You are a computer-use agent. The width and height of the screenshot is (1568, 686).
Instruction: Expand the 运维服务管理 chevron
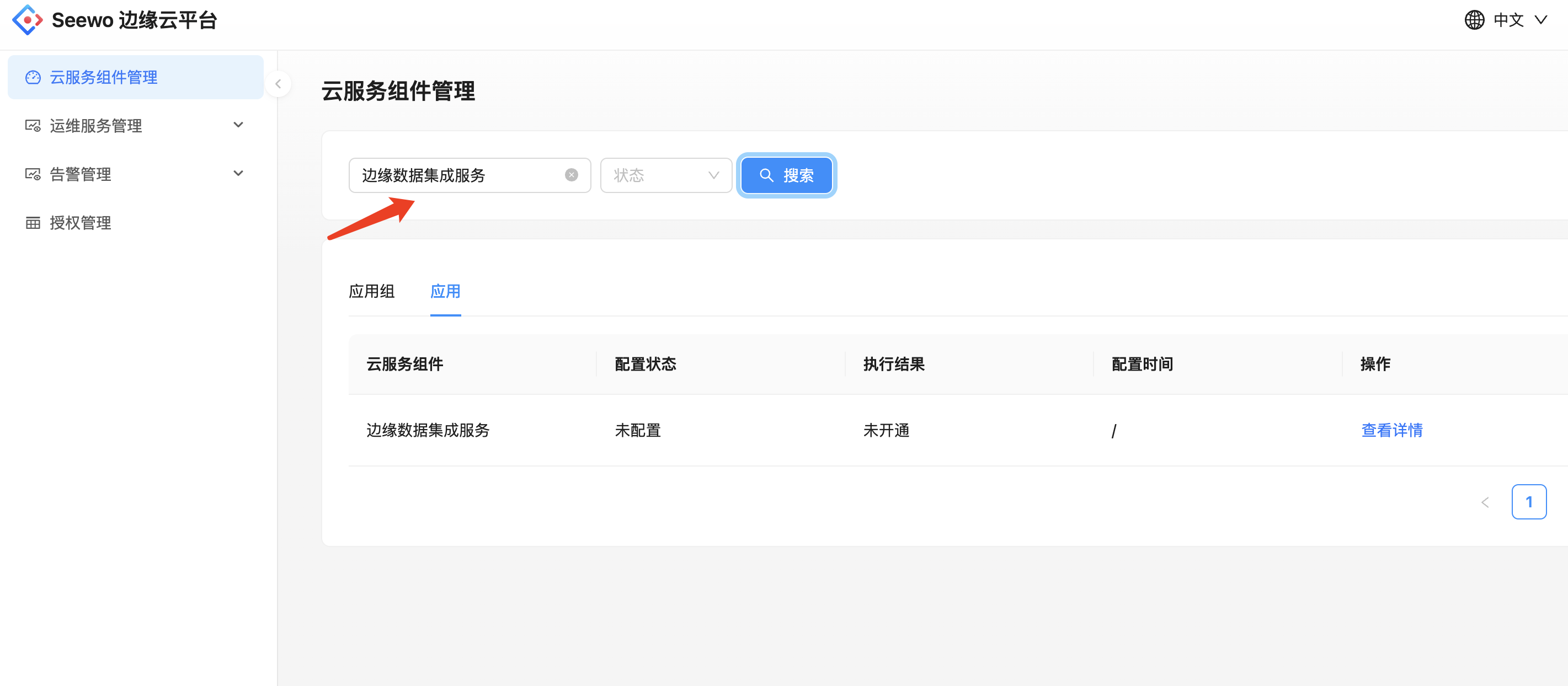pos(238,125)
